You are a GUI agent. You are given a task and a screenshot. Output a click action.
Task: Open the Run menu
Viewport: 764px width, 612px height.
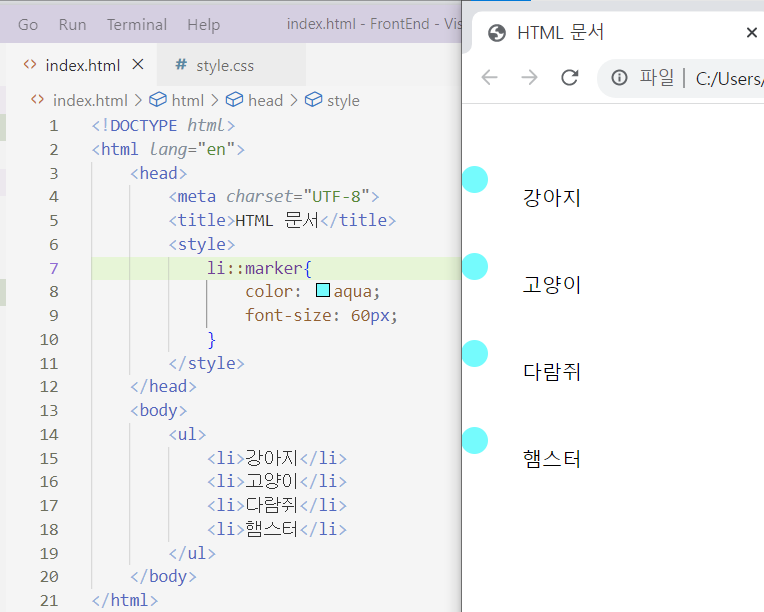point(72,24)
